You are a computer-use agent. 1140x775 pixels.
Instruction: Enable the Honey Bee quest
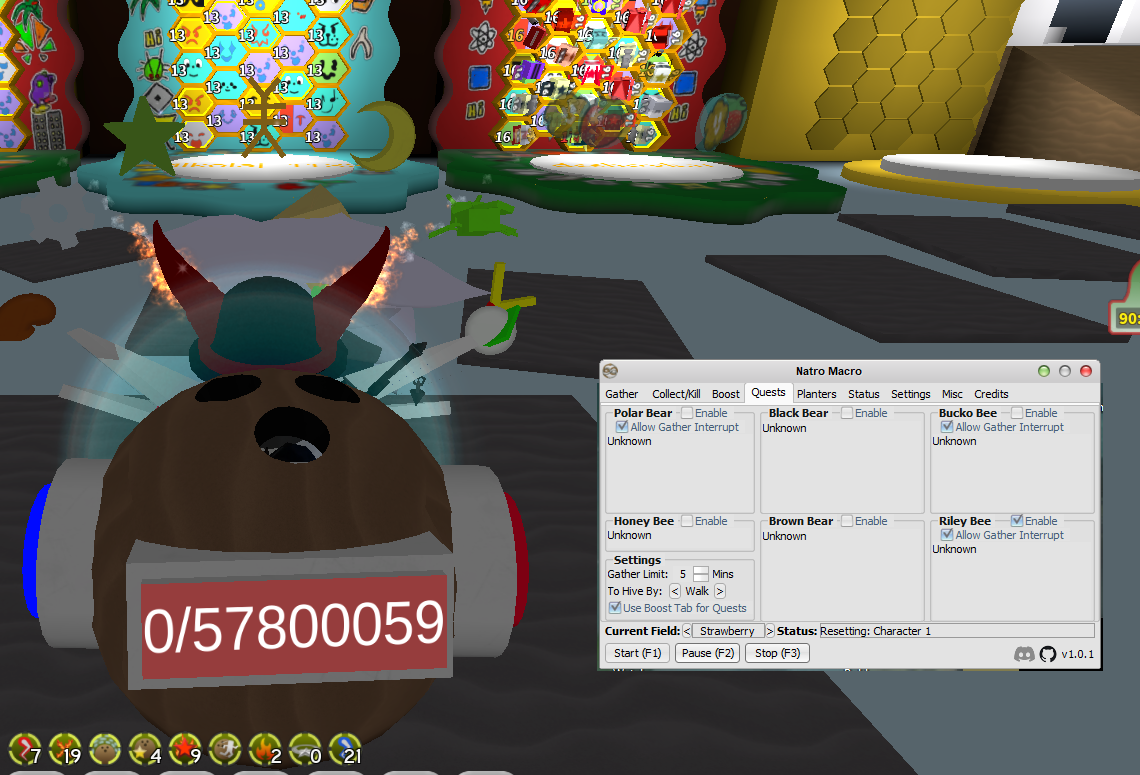tap(687, 521)
